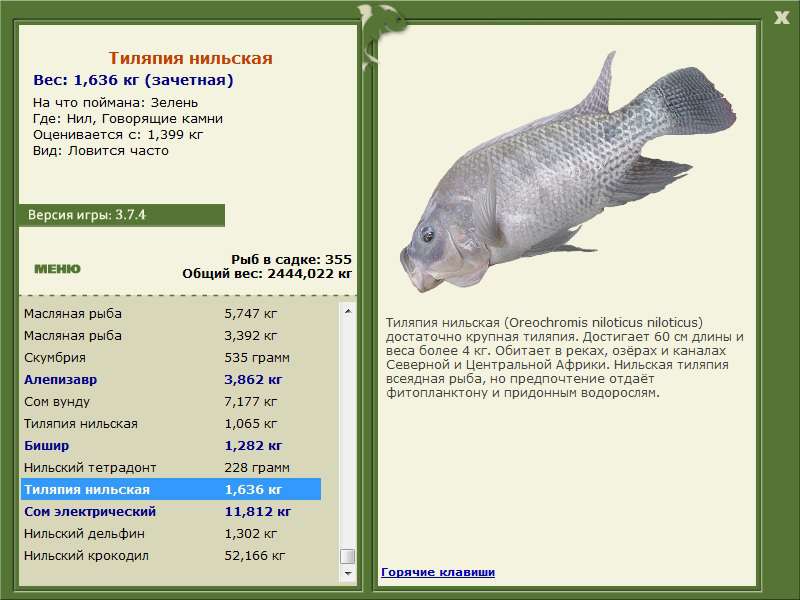Image resolution: width=800 pixels, height=600 pixels.
Task: Click the highlighted Тиляпия нильская 1,636 кг row
Action: [x=170, y=489]
